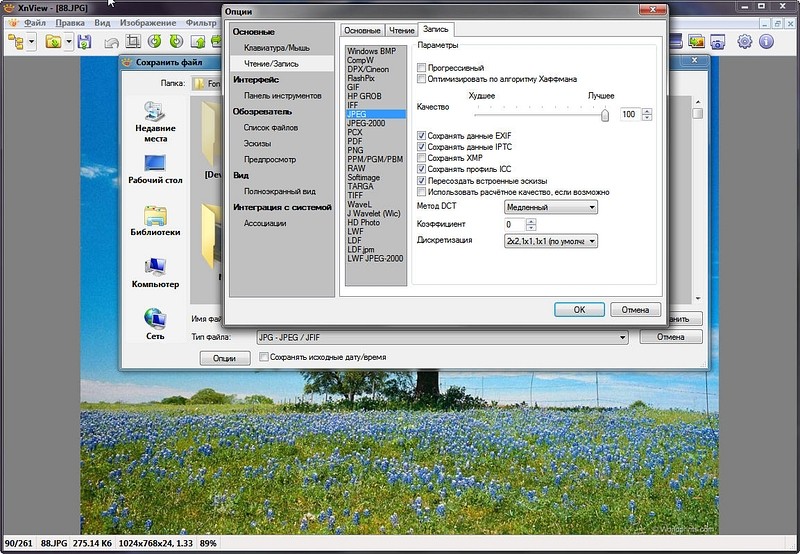Select the Crop tool in toolbar
The width and height of the screenshot is (800, 554).
click(x=132, y=42)
